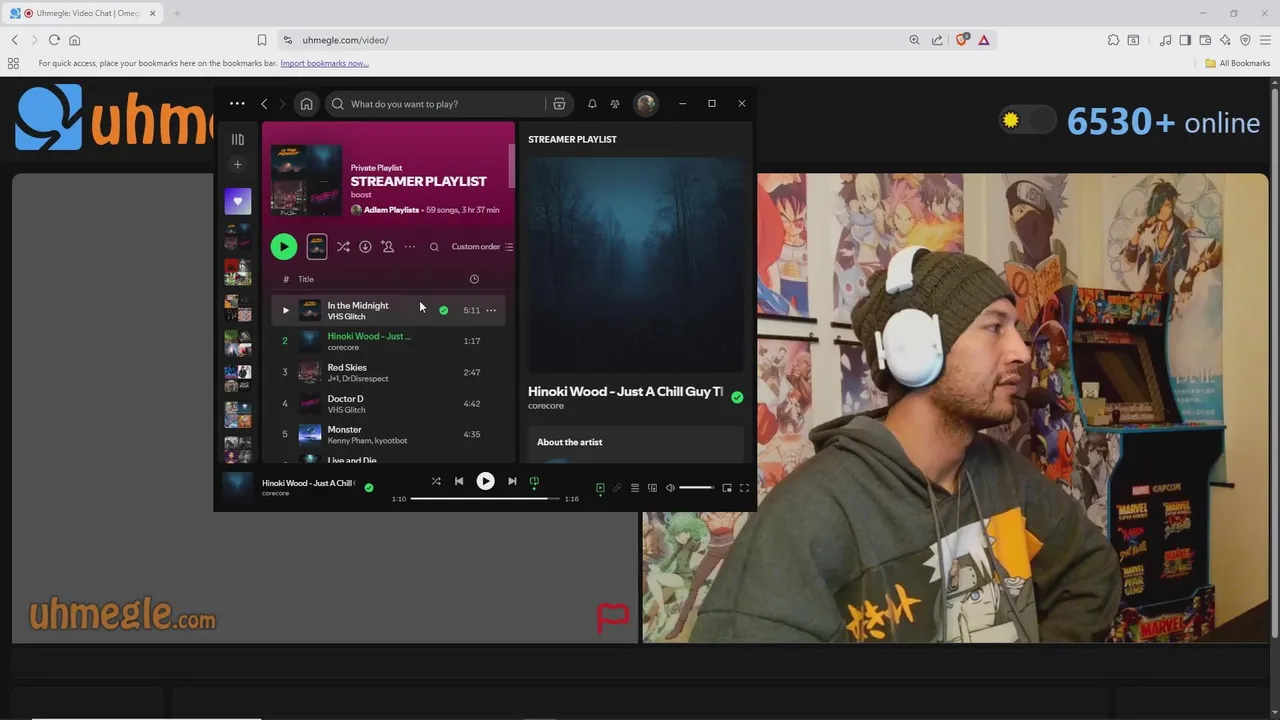Toggle repeat mode in player bar
Image resolution: width=1280 pixels, height=720 pixels.
coord(534,481)
